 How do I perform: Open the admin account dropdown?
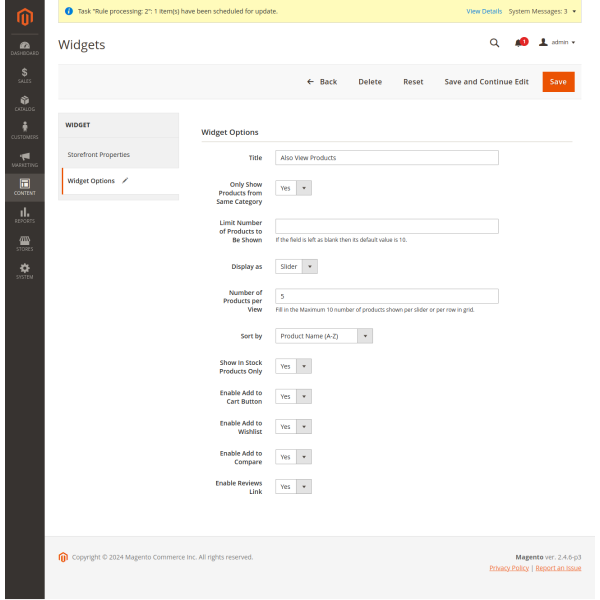558,43
